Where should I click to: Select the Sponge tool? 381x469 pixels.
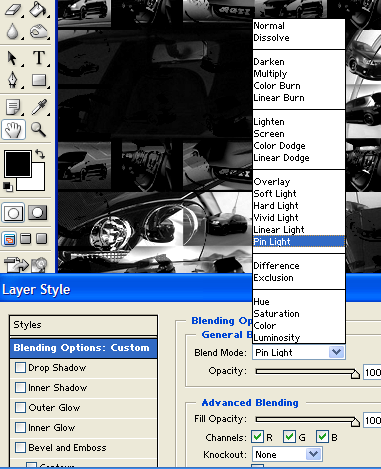tap(39, 32)
